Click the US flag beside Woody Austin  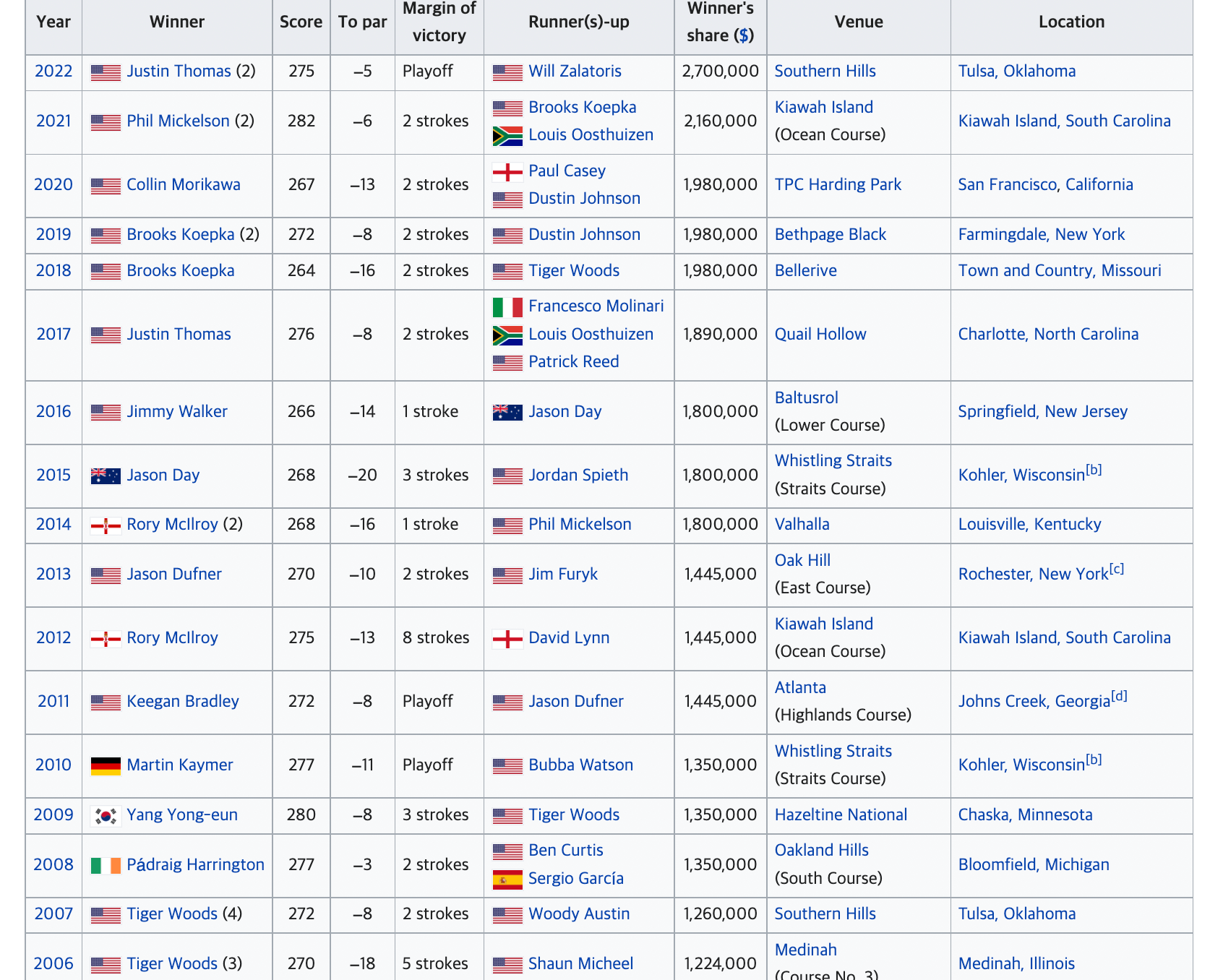[507, 915]
